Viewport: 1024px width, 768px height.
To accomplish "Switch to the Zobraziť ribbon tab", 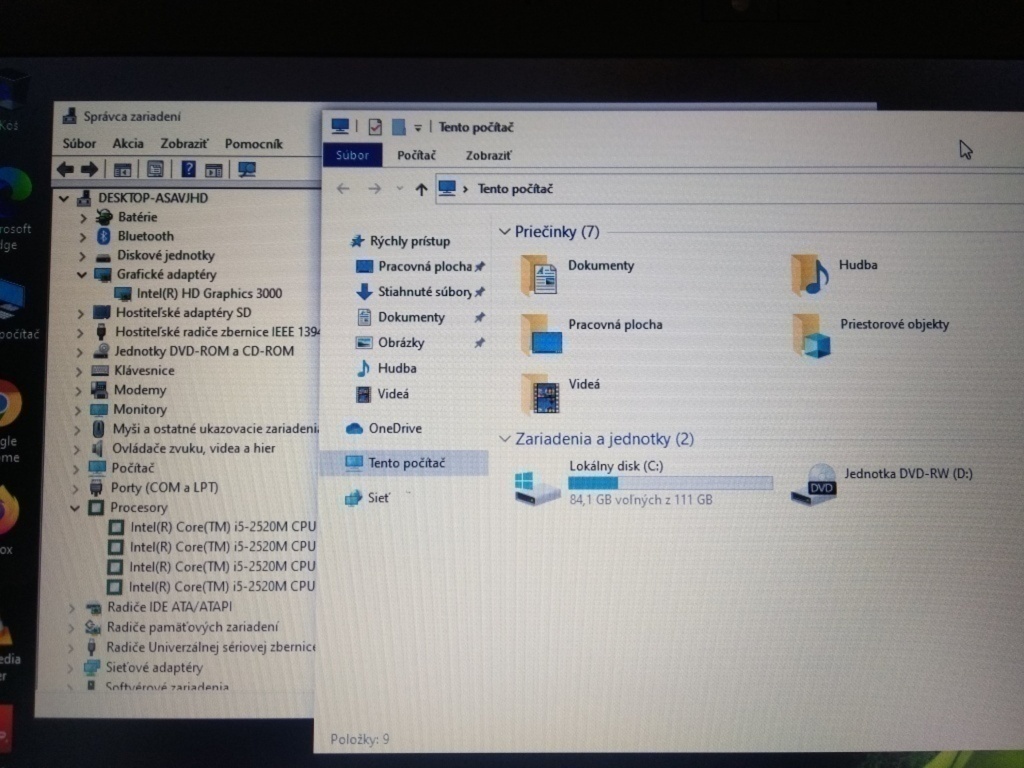I will pos(488,155).
